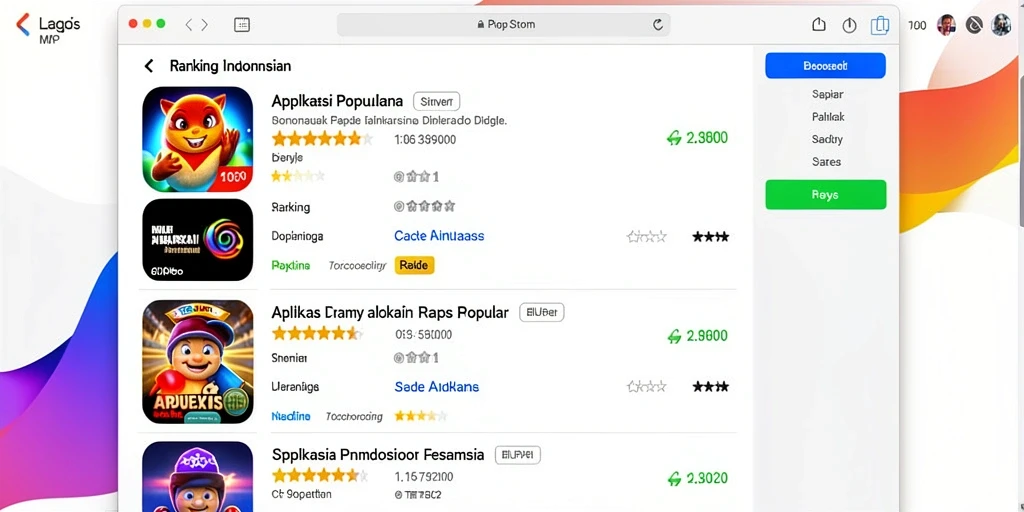Open the Sade Aidkans link
This screenshot has height=512, width=1024.
pyautogui.click(x=436, y=387)
